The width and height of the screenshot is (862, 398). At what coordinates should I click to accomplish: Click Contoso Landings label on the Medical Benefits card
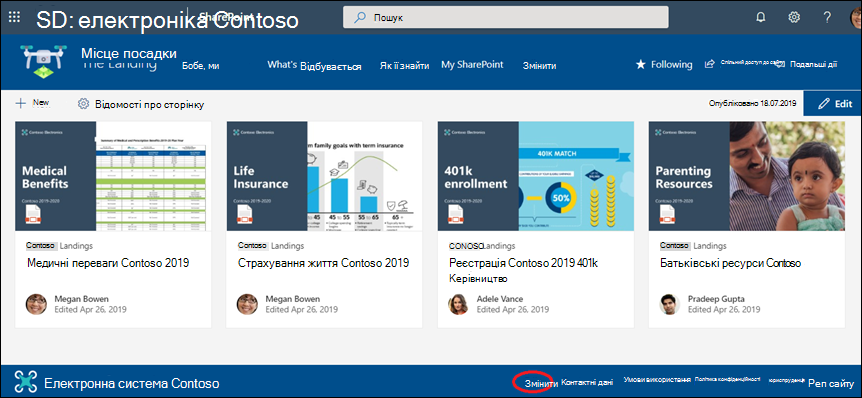(59, 246)
